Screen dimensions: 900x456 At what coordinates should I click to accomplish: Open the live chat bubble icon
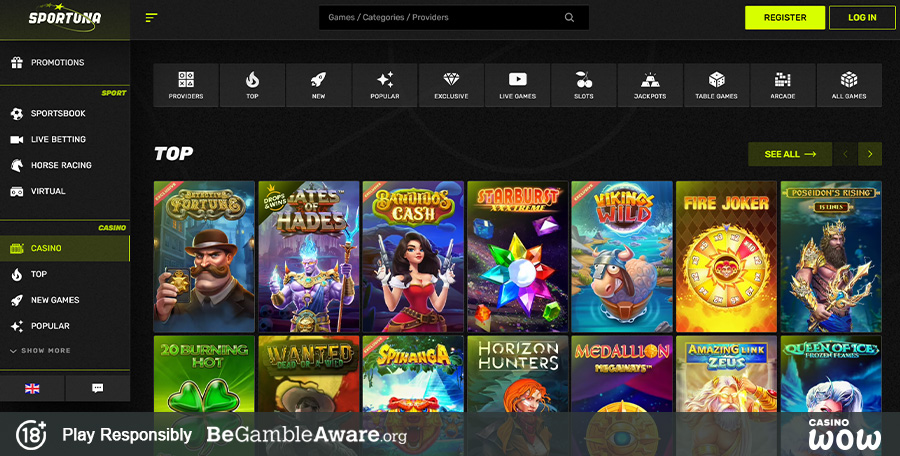(x=98, y=388)
